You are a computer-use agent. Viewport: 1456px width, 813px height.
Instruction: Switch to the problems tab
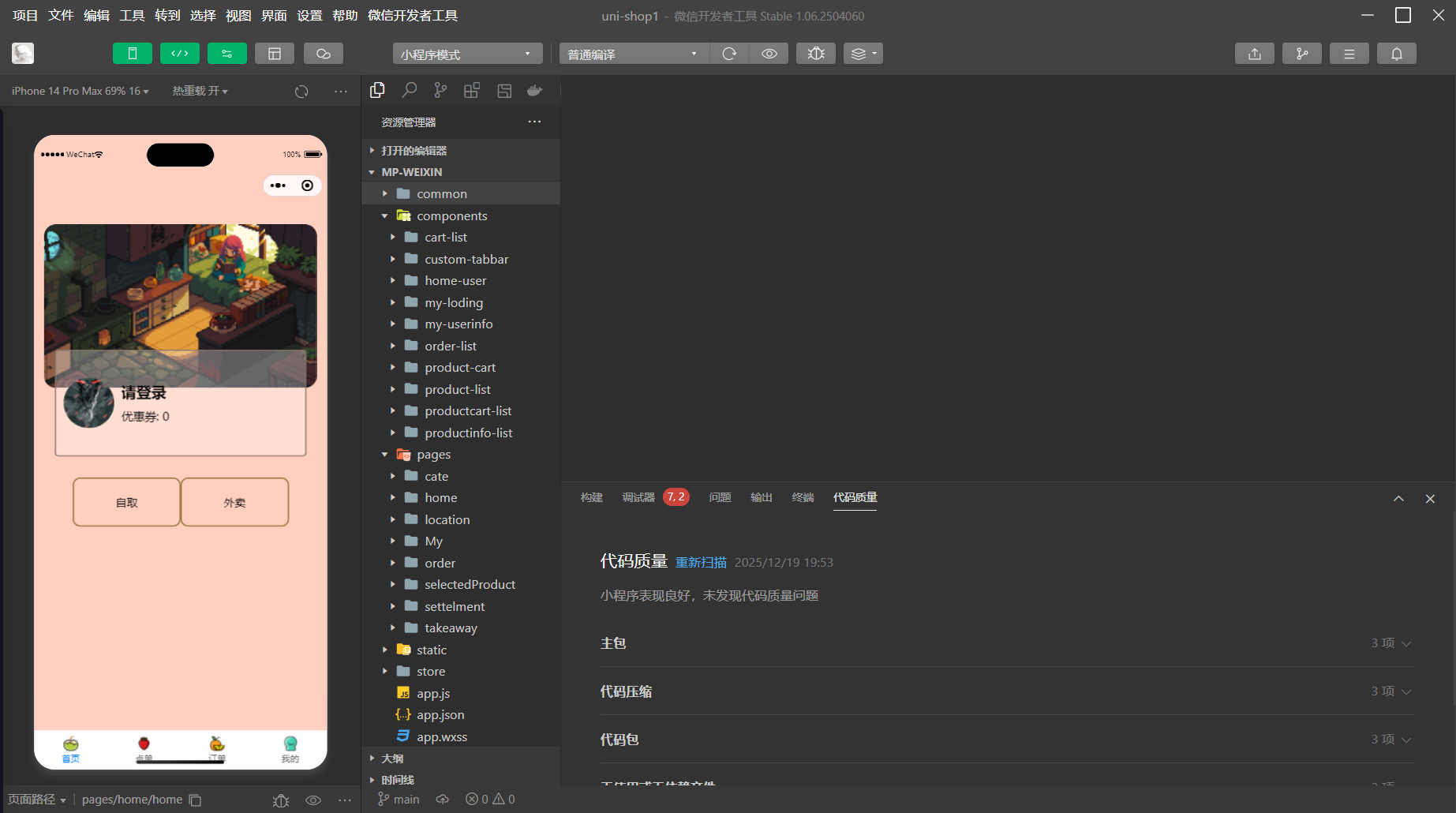[721, 497]
